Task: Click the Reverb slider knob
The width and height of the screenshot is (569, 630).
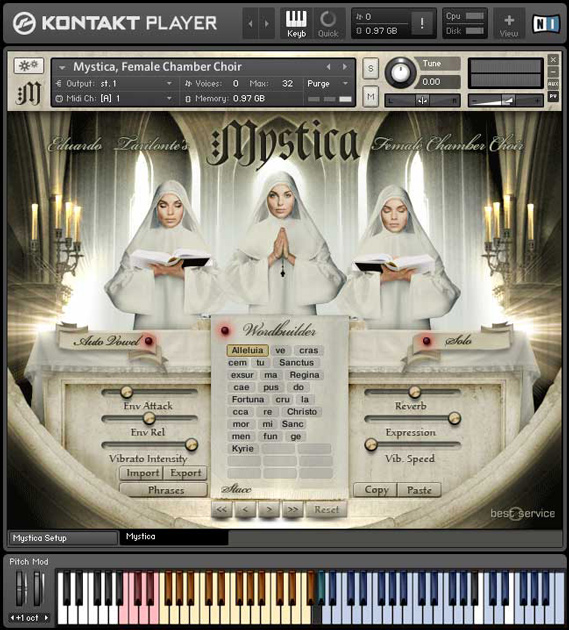Action: pos(414,392)
